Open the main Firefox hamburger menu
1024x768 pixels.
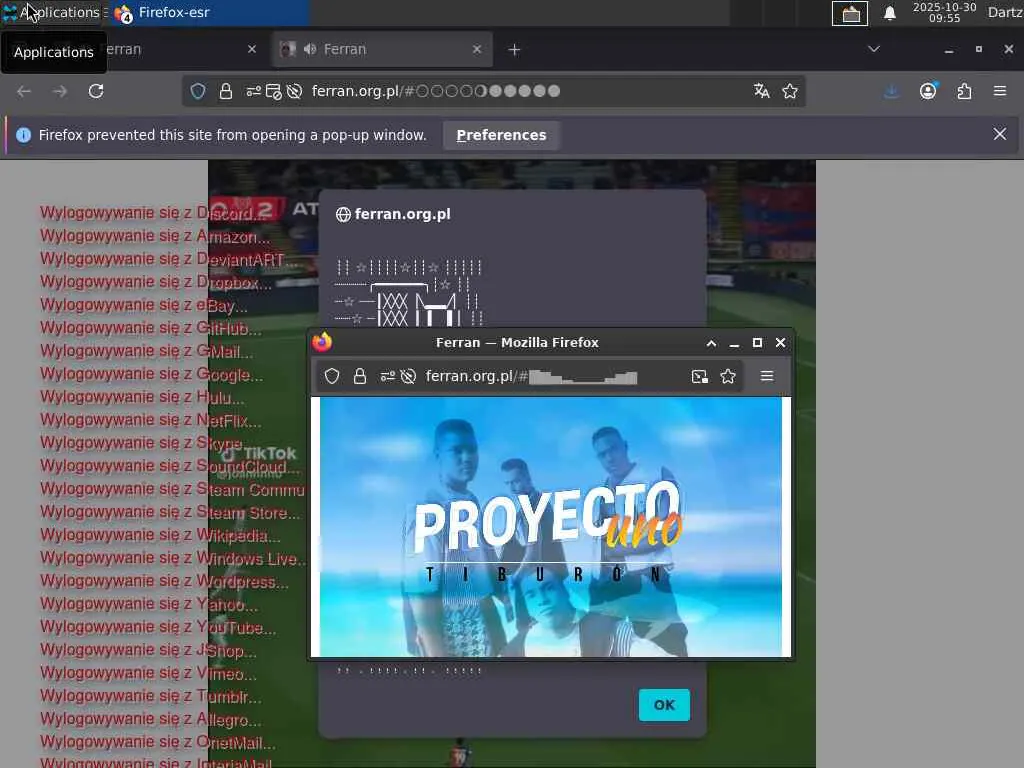tap(1000, 91)
